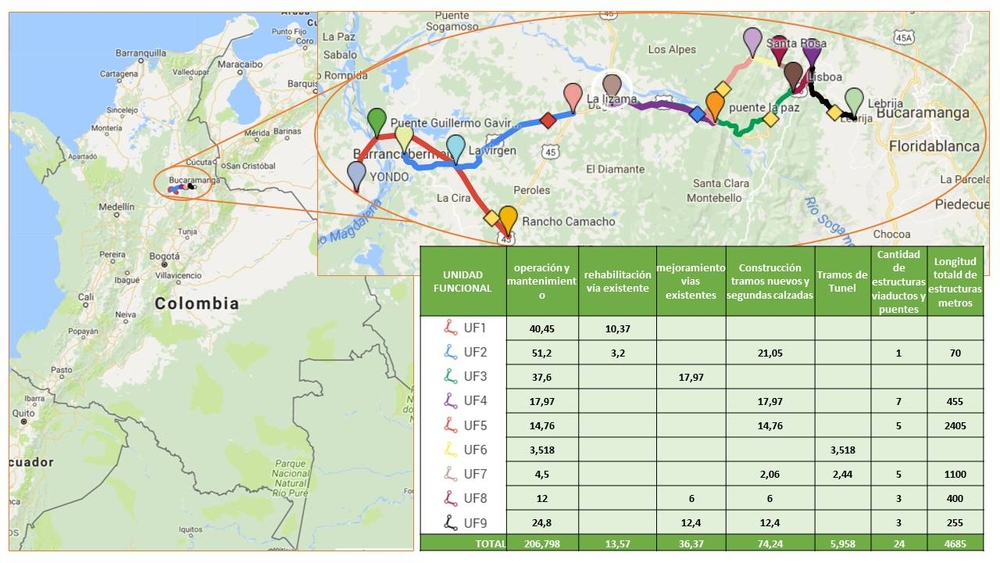Image resolution: width=1000 pixels, height=563 pixels.
Task: Select the crimson pin at Santa Rosa
Action: [779, 50]
